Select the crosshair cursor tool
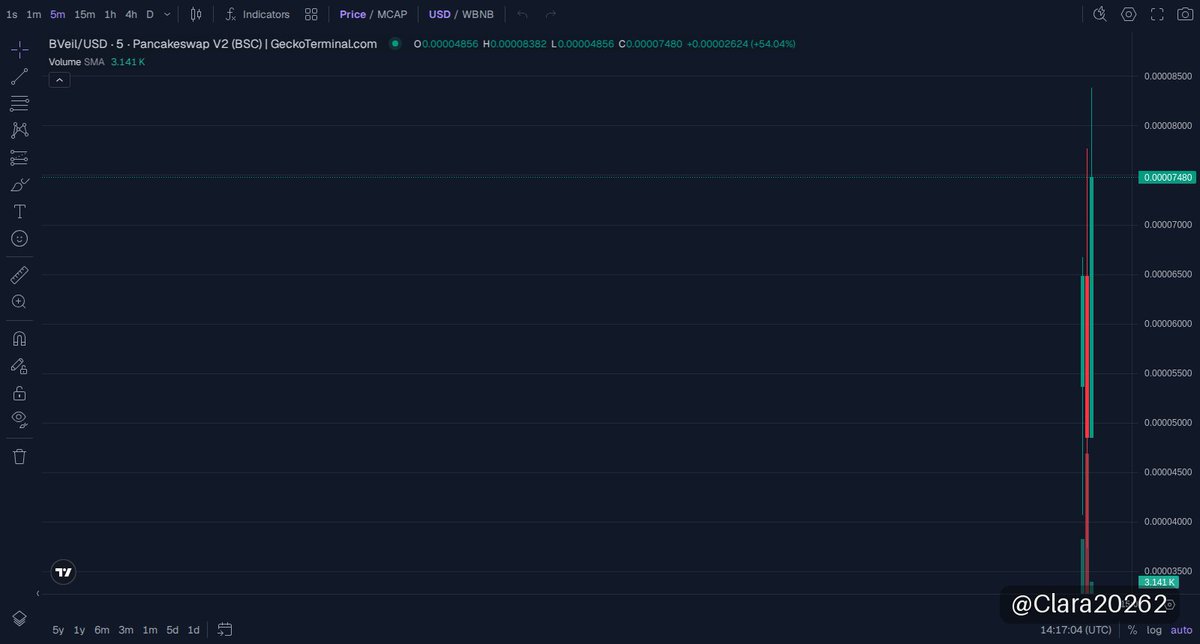This screenshot has width=1200, height=644. click(19, 49)
